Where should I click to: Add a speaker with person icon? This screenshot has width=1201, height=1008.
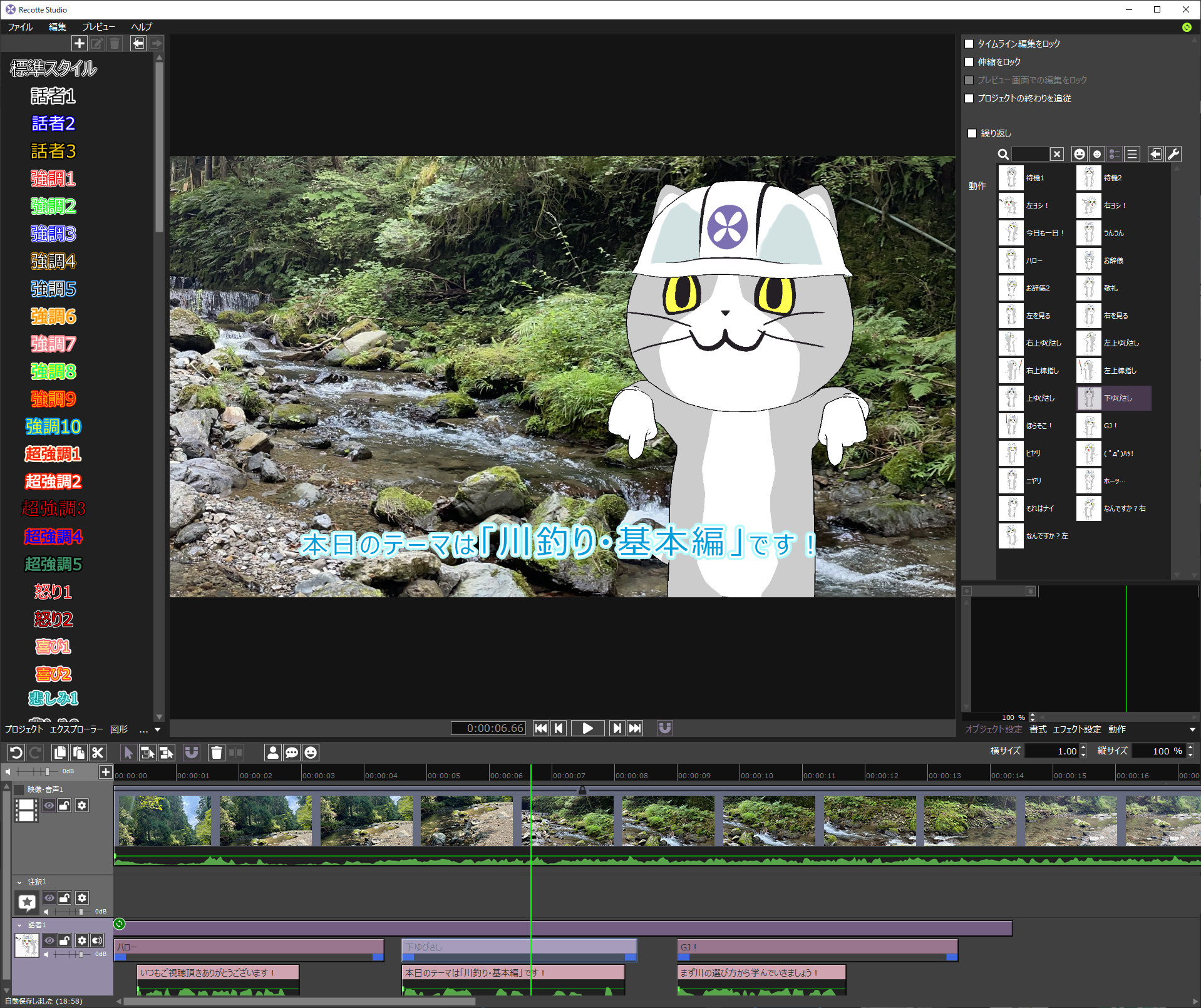(273, 753)
